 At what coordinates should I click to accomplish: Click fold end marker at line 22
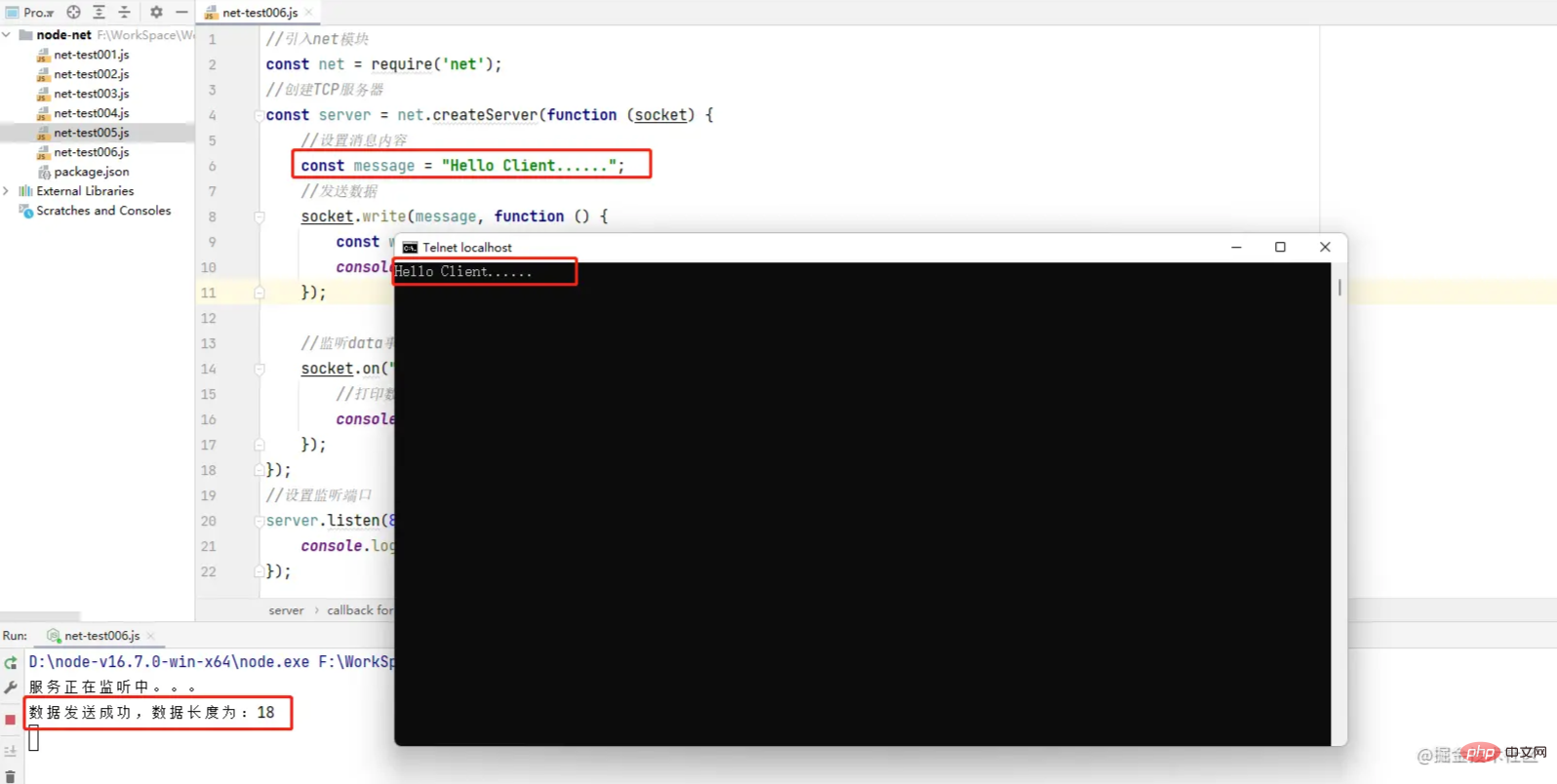coord(259,571)
